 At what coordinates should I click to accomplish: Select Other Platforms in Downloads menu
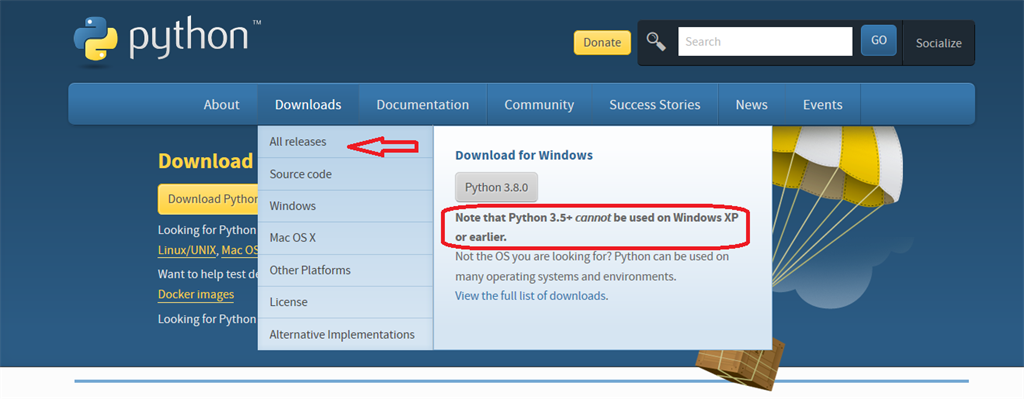(345, 270)
